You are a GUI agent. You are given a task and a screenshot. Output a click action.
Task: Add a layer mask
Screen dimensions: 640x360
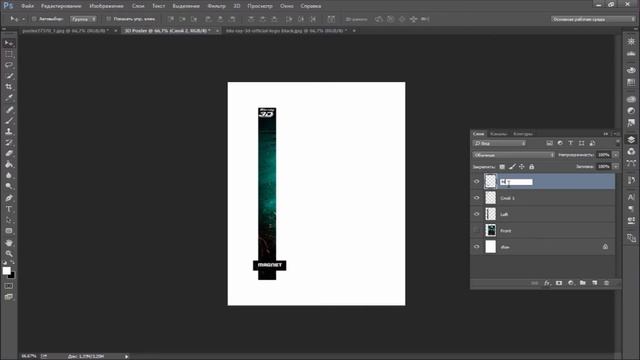point(559,283)
